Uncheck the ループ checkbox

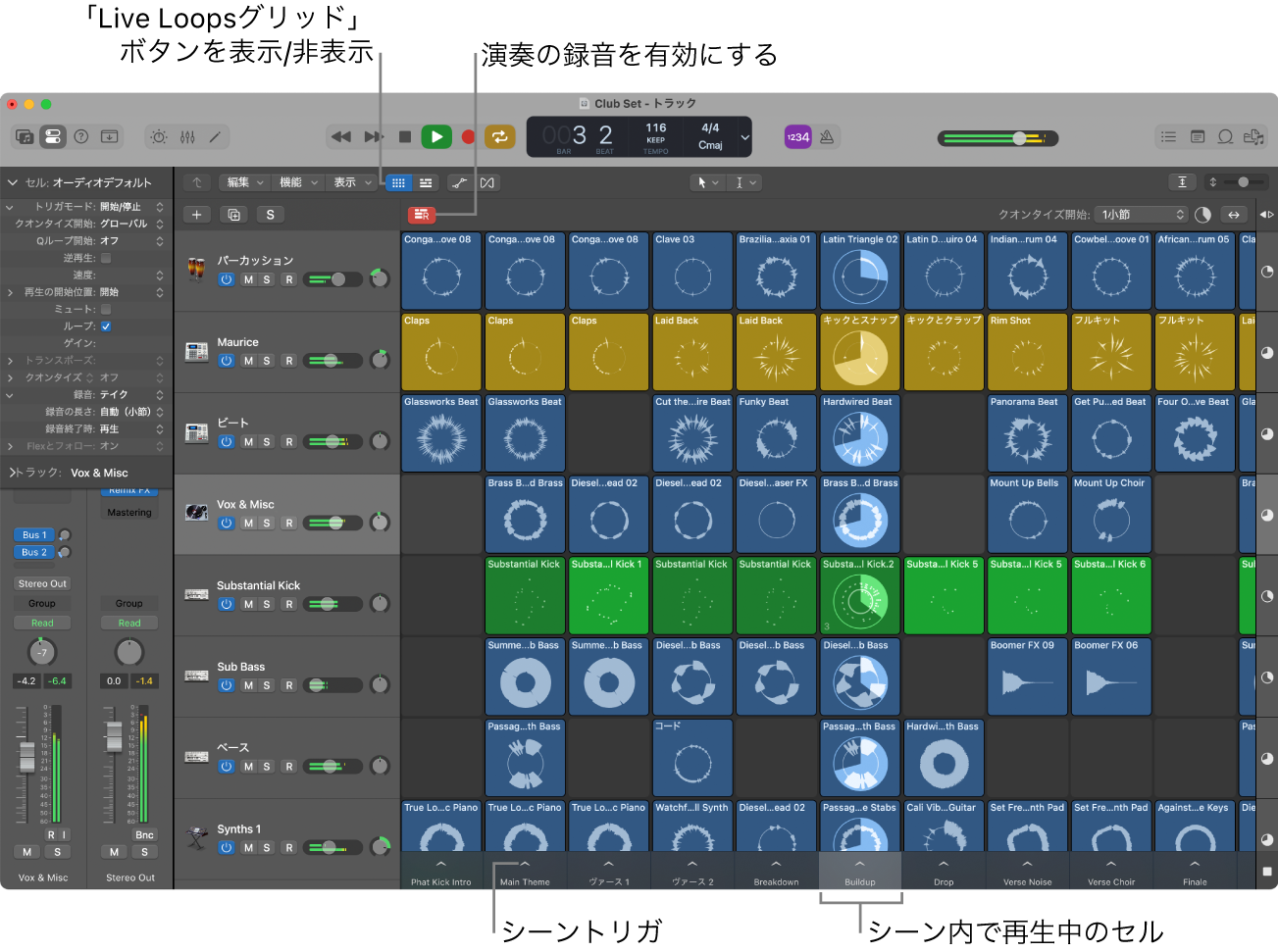tap(106, 326)
